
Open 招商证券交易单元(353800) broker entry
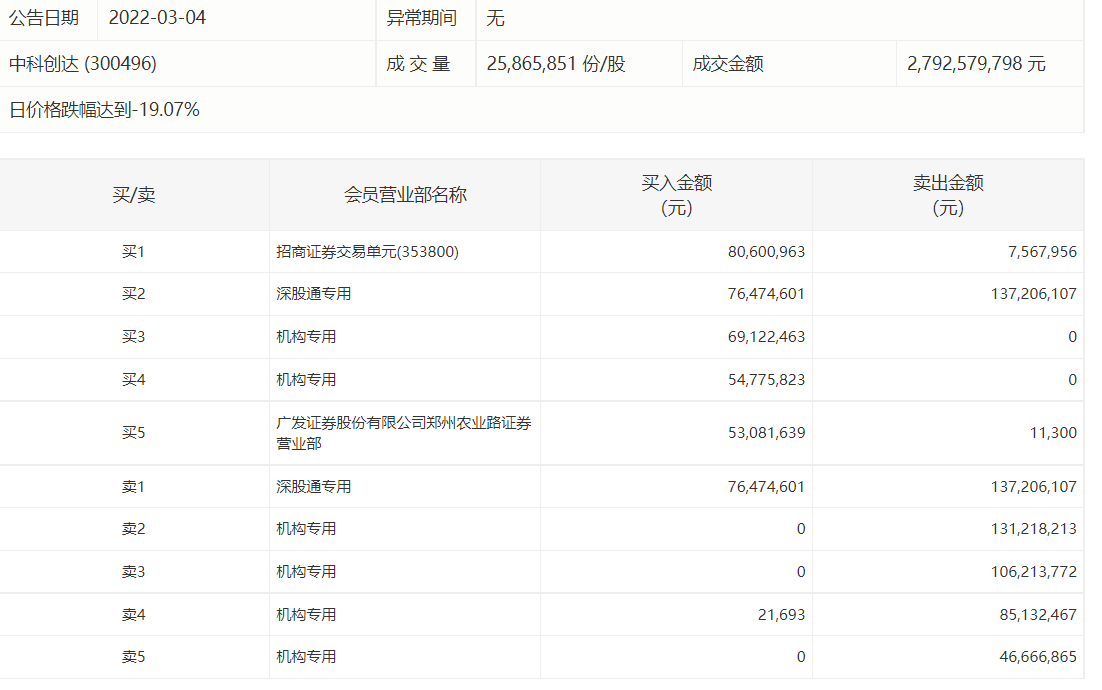[367, 252]
